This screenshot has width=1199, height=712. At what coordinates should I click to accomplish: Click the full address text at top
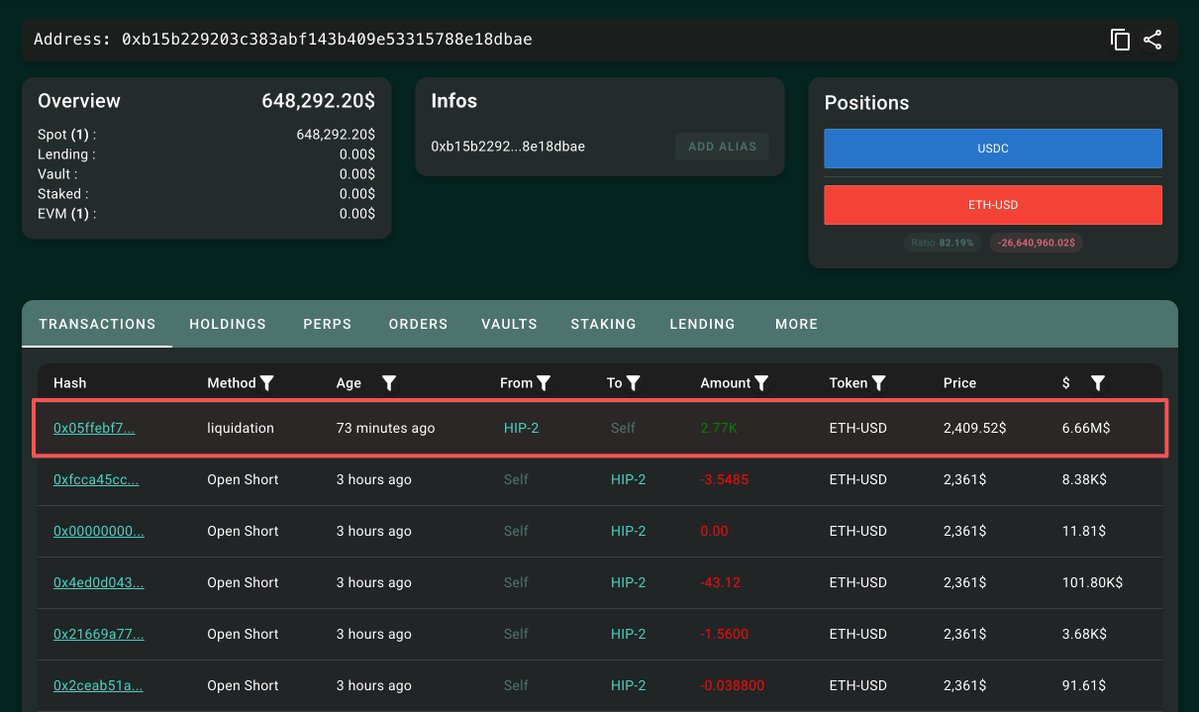327,39
